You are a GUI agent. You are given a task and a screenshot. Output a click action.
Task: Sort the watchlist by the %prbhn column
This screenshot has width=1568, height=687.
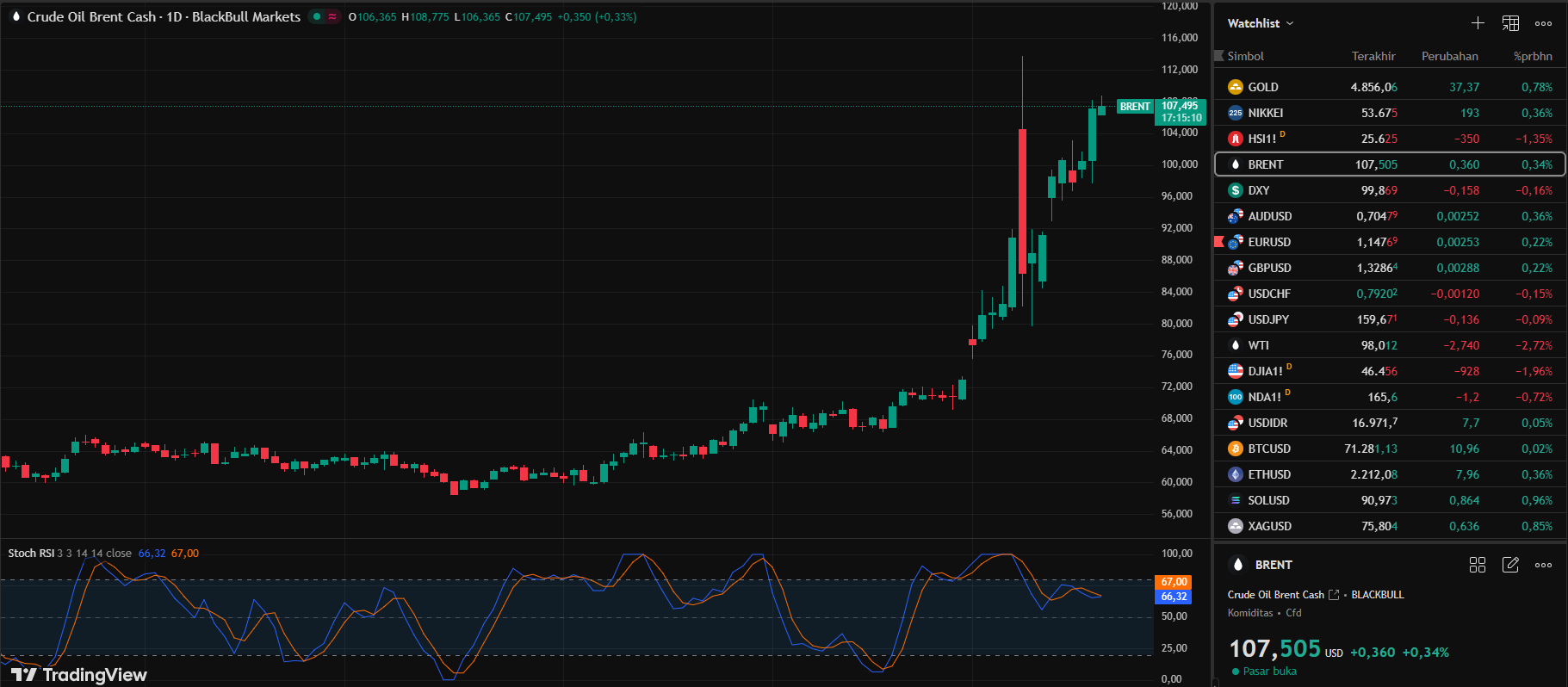click(x=1533, y=56)
